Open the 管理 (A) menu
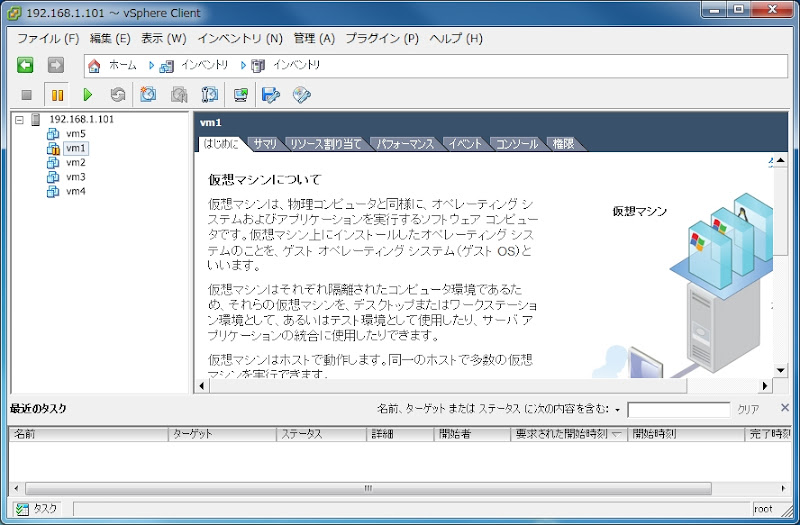This screenshot has height=525, width=800. (314, 39)
